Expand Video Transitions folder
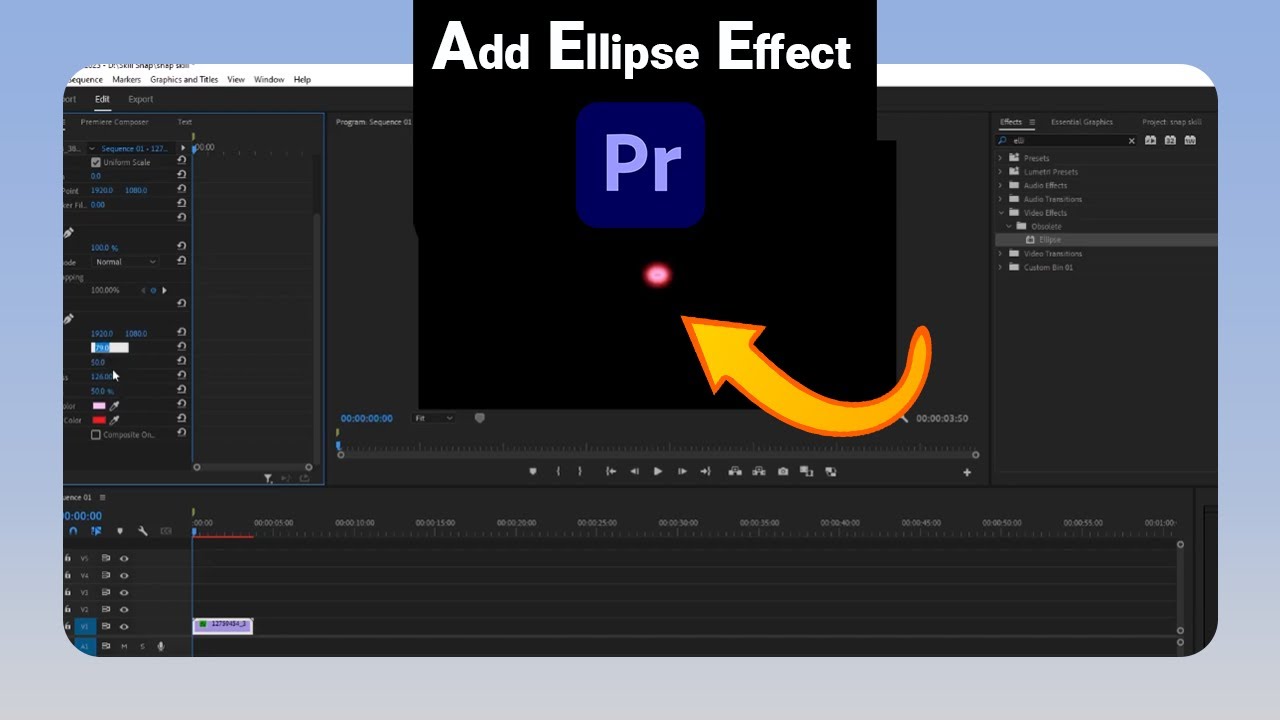This screenshot has width=1280, height=720. point(1000,253)
